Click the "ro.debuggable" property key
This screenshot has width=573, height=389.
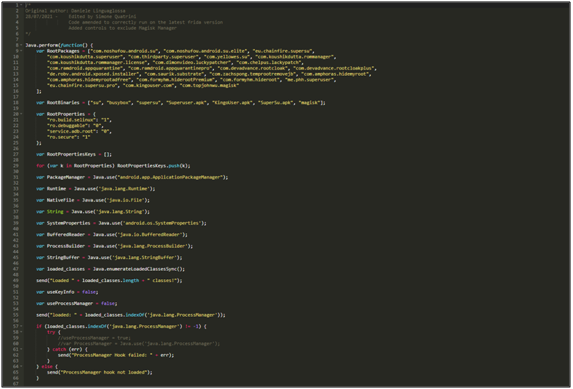pyautogui.click(x=67, y=126)
